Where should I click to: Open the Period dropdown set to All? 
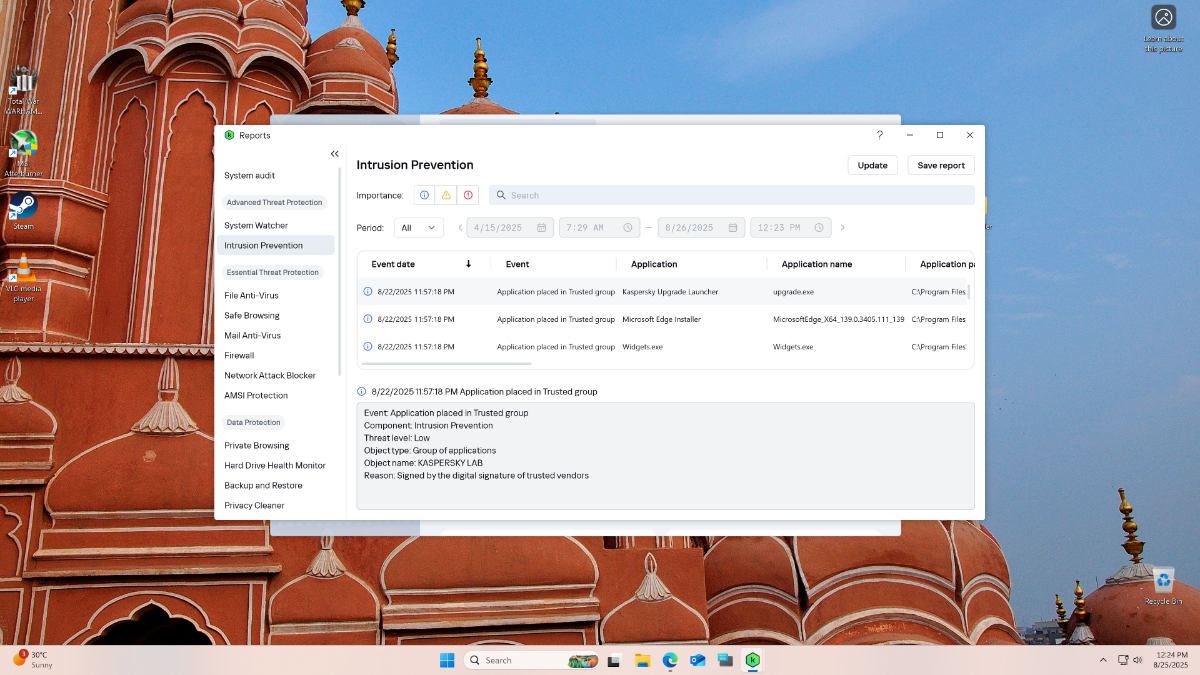pyautogui.click(x=419, y=228)
